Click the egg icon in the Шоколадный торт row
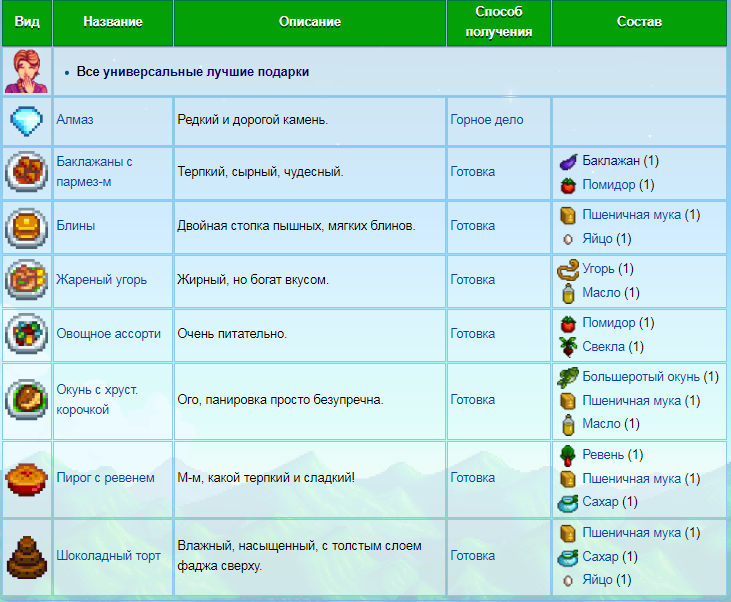The image size is (731, 602). tap(568, 581)
